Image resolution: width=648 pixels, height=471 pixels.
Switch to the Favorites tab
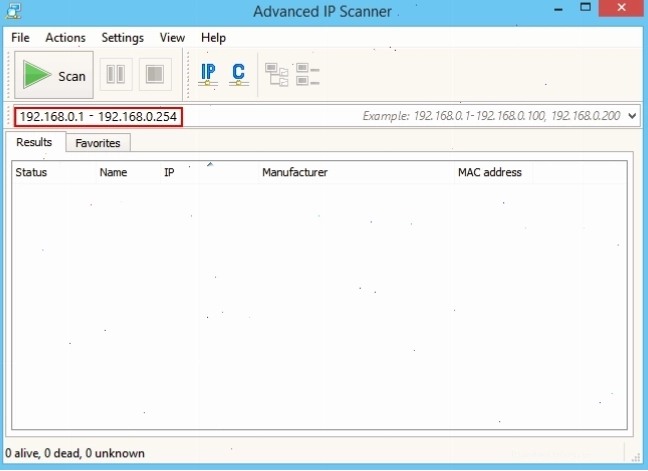(98, 143)
